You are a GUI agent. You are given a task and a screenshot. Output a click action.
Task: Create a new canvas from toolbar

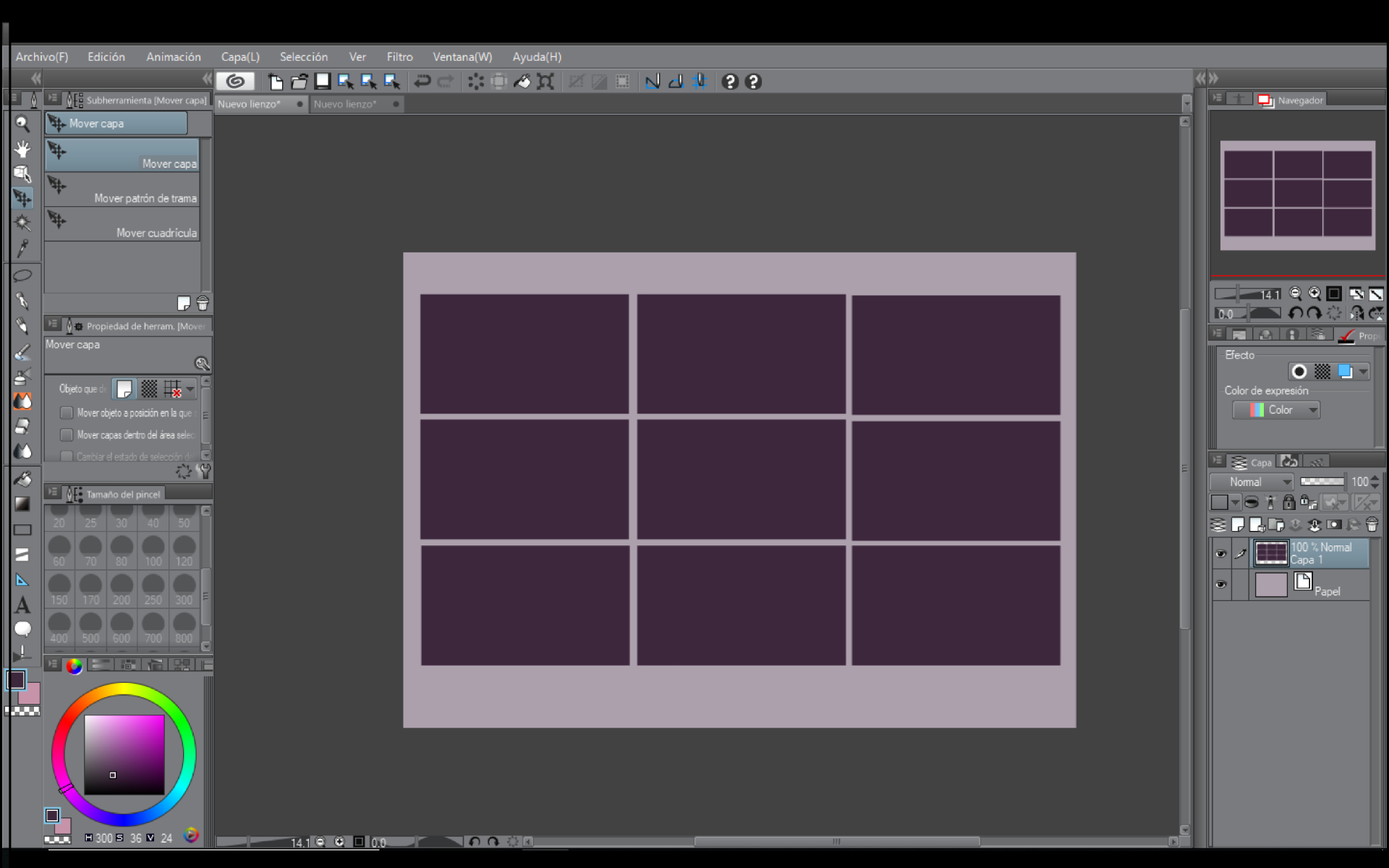click(275, 82)
